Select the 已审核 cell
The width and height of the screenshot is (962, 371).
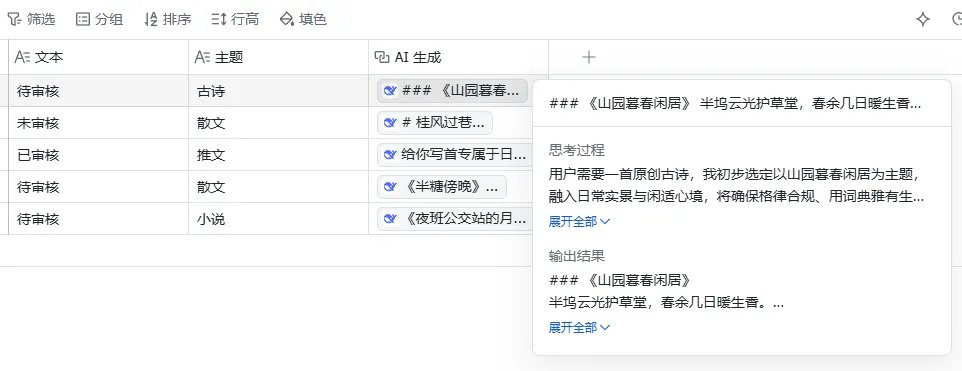98,155
